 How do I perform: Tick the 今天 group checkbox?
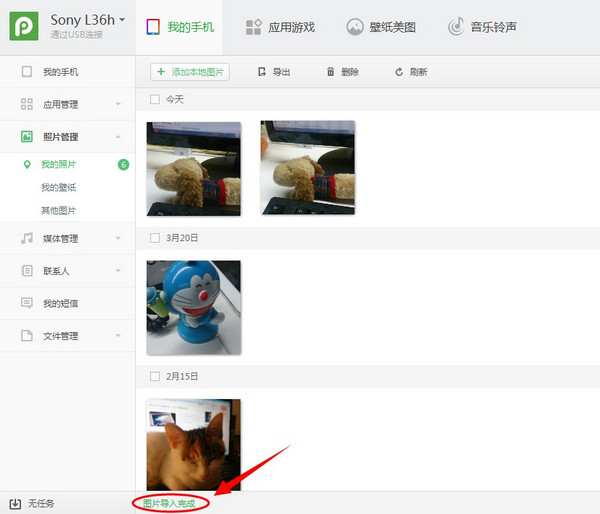click(155, 100)
